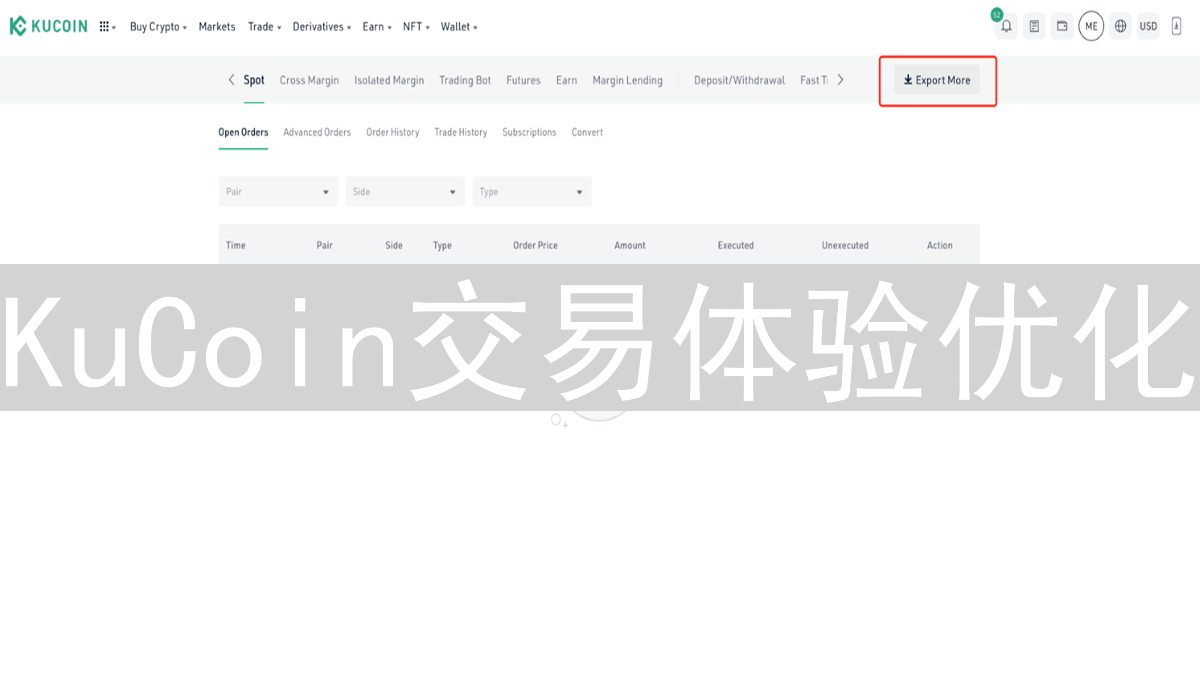Open the Trade History sub-tab
This screenshot has width=1200, height=675.
pyautogui.click(x=461, y=132)
